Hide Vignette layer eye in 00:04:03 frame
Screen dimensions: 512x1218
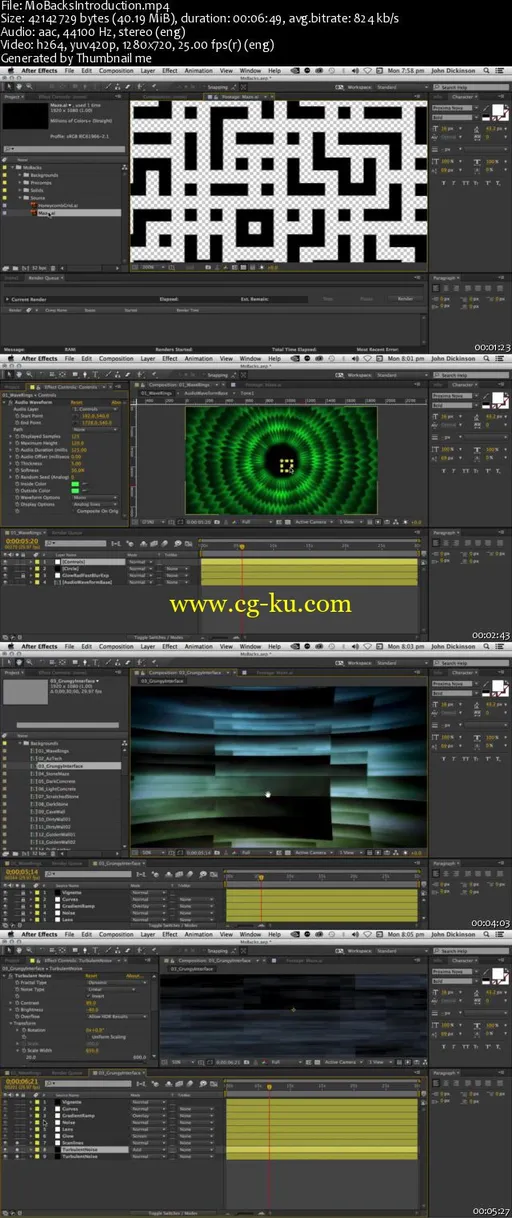pyautogui.click(x=6, y=892)
